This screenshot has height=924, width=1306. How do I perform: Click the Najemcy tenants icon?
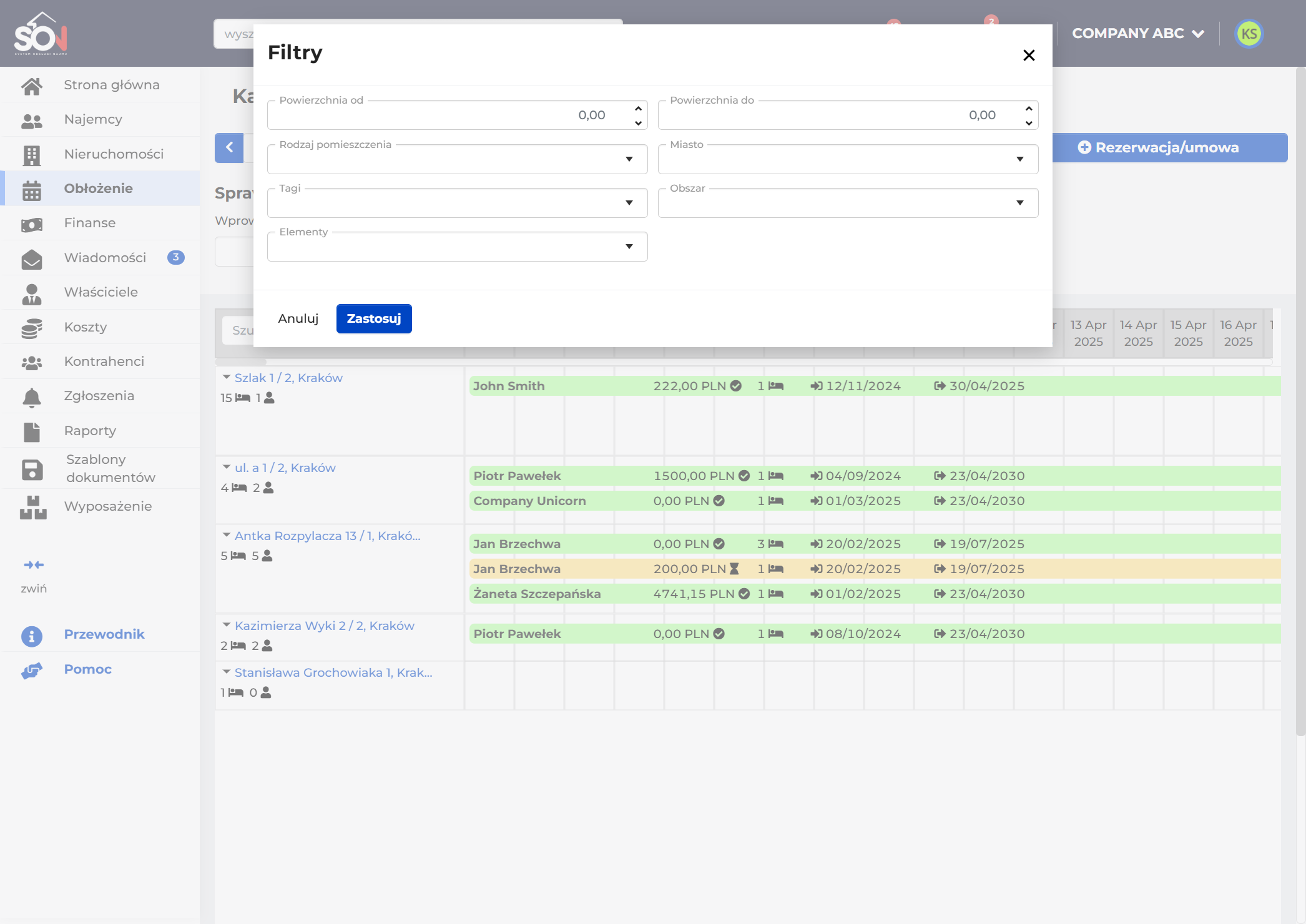click(x=32, y=120)
